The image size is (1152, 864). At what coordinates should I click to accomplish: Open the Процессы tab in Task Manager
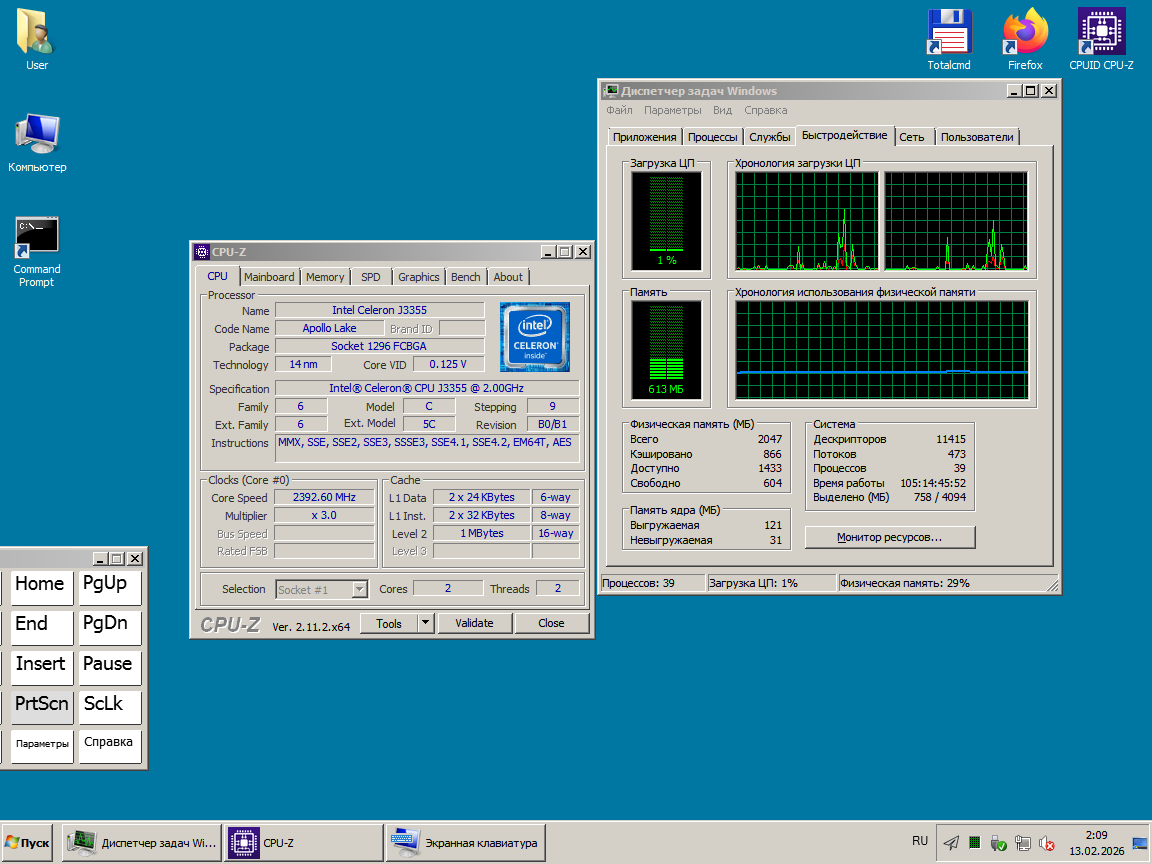click(713, 137)
